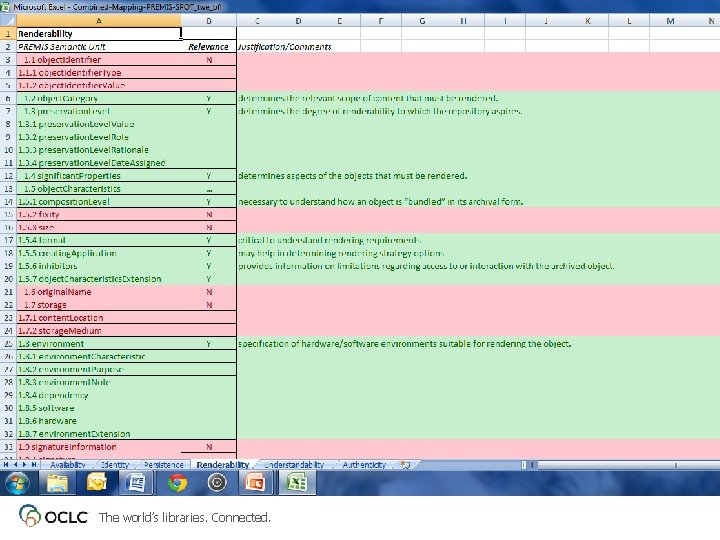Select column A header

[99, 21]
